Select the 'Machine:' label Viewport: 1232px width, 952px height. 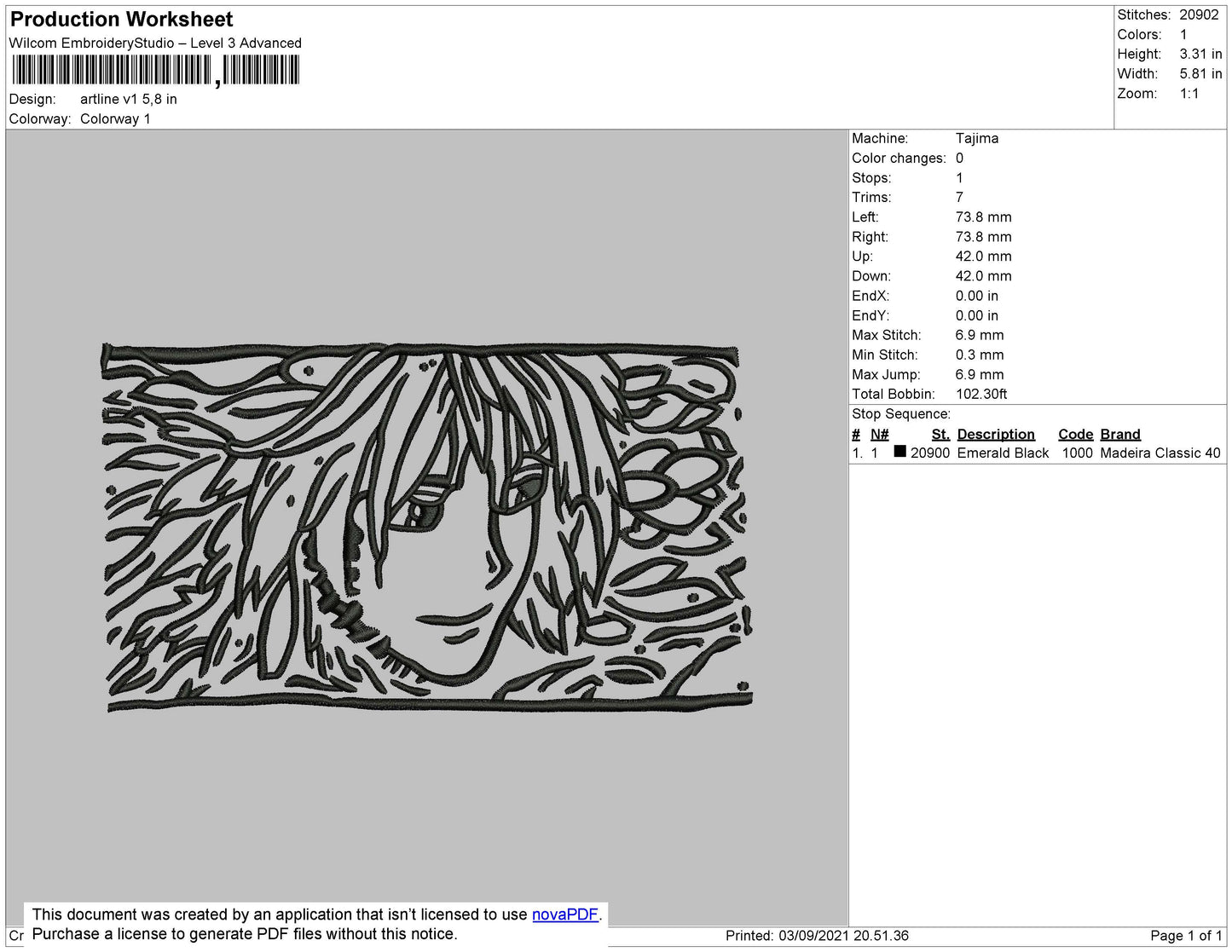[880, 138]
